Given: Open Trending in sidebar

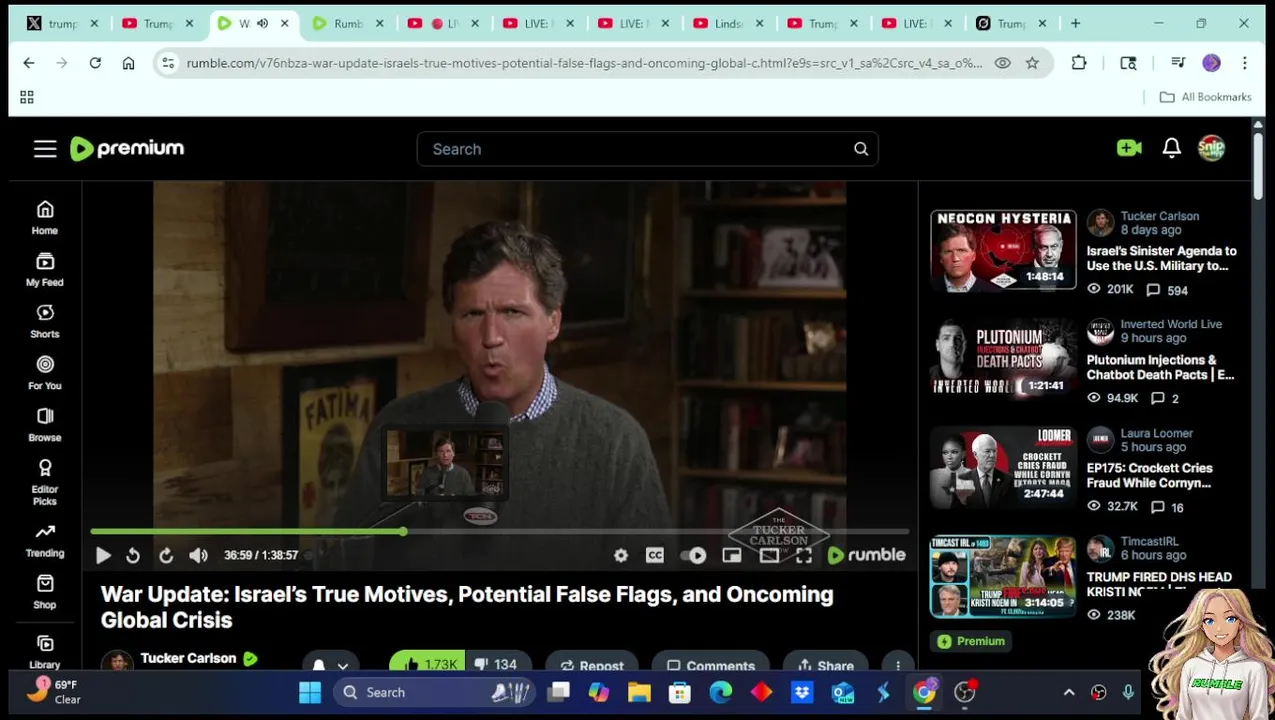Looking at the screenshot, I should 45,540.
